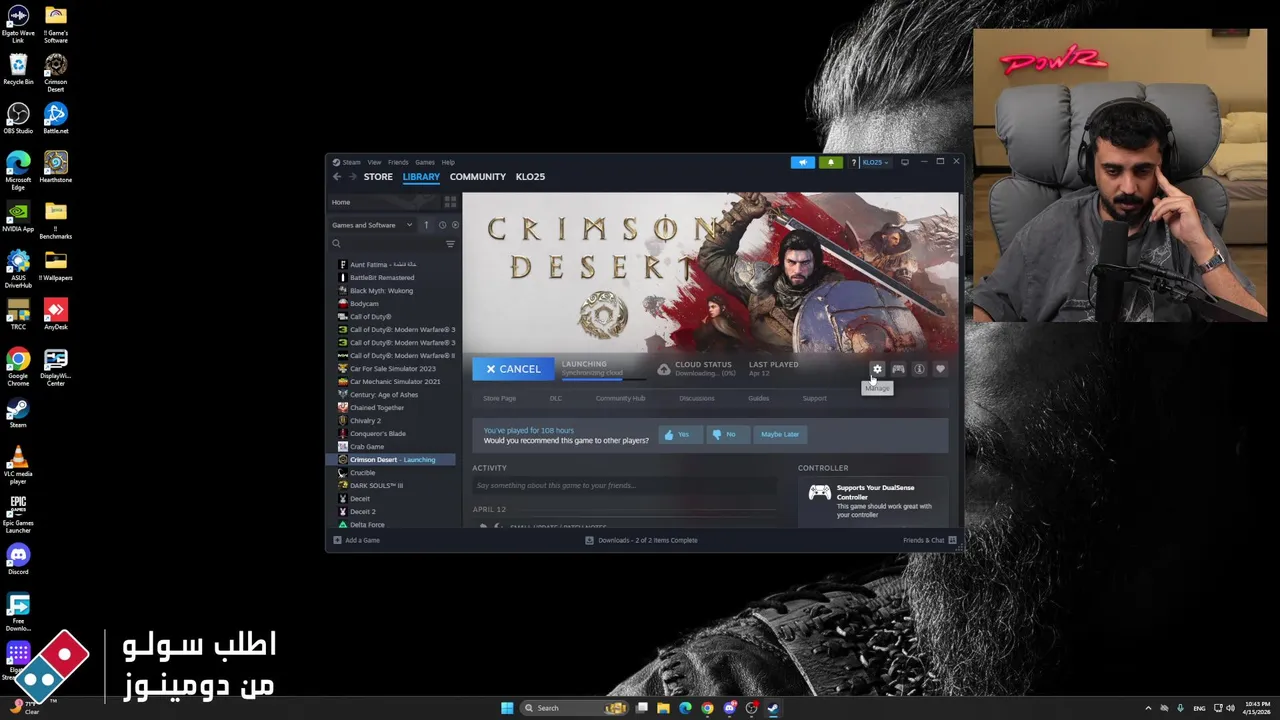
Task: Open Steam notifications bell
Action: (830, 162)
